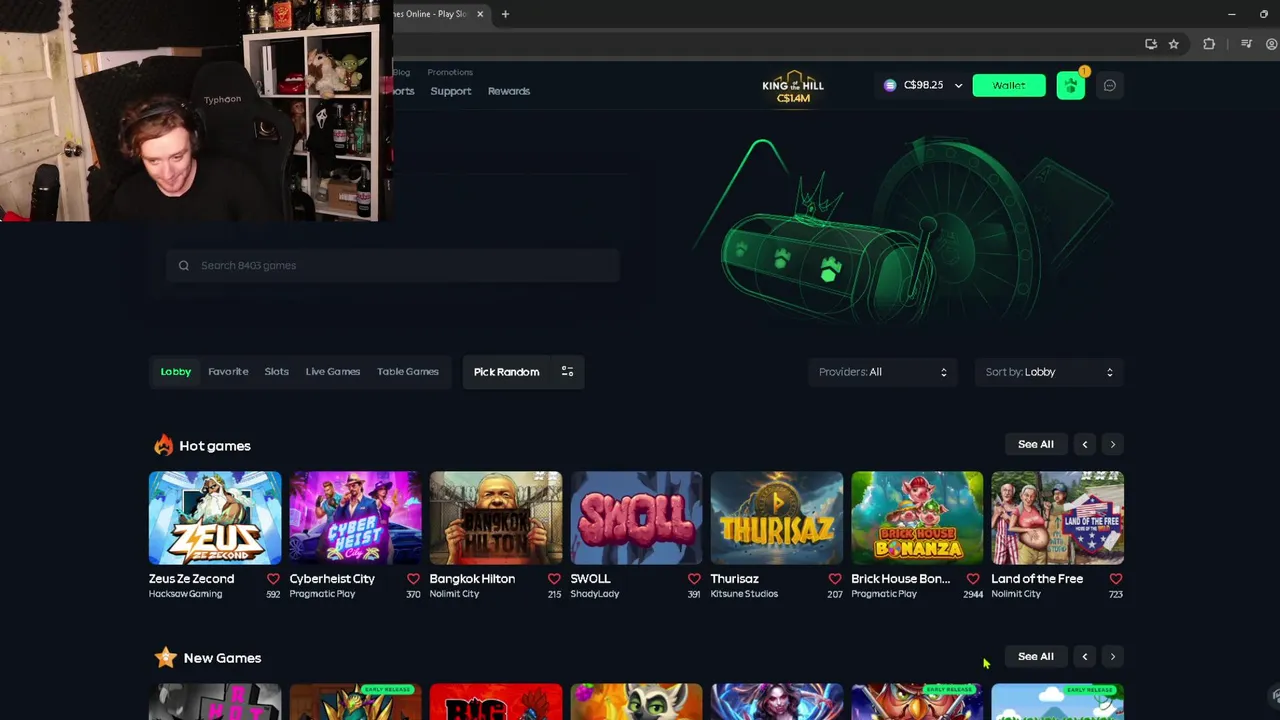Screen dimensions: 1280x720
Task: Click See All for Hot games
Action: tap(1035, 444)
